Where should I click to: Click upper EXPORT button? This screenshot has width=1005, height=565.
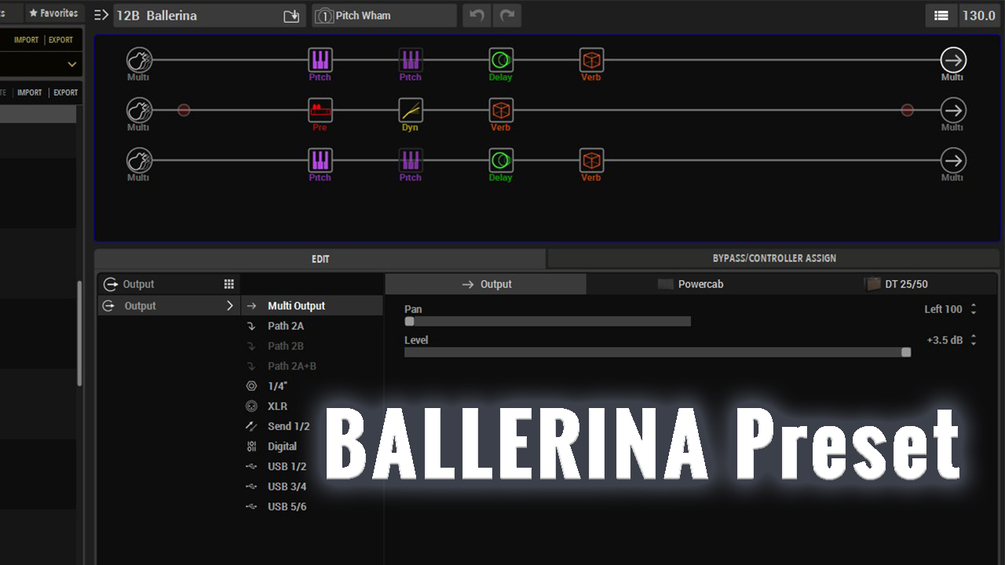coord(61,40)
